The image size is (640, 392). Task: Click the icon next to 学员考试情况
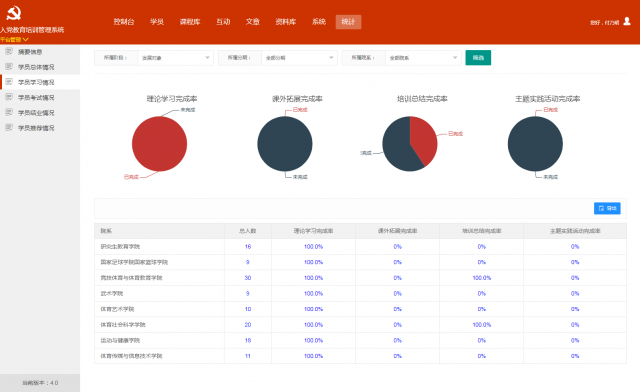click(x=9, y=97)
